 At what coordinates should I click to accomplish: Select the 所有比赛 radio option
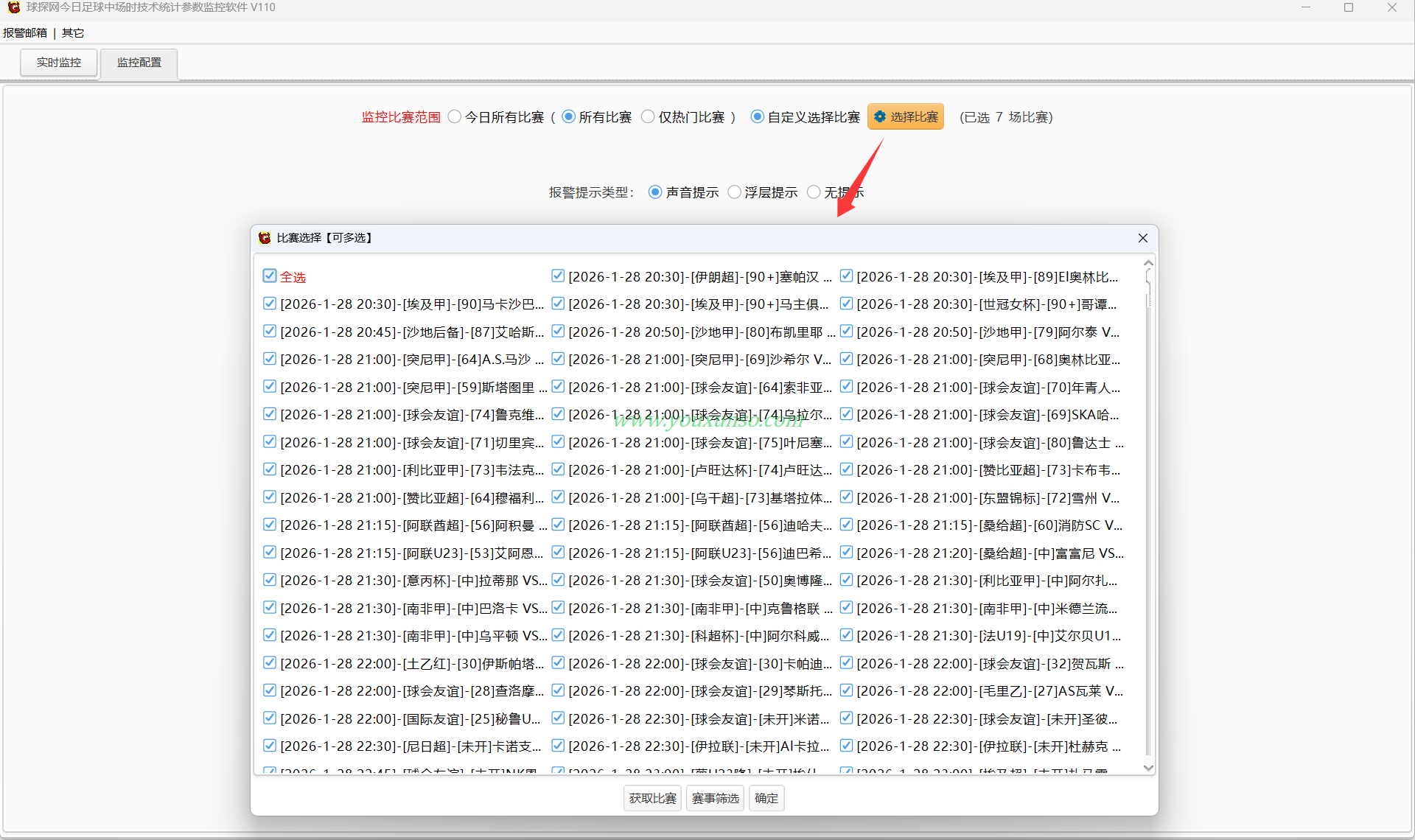pyautogui.click(x=568, y=117)
